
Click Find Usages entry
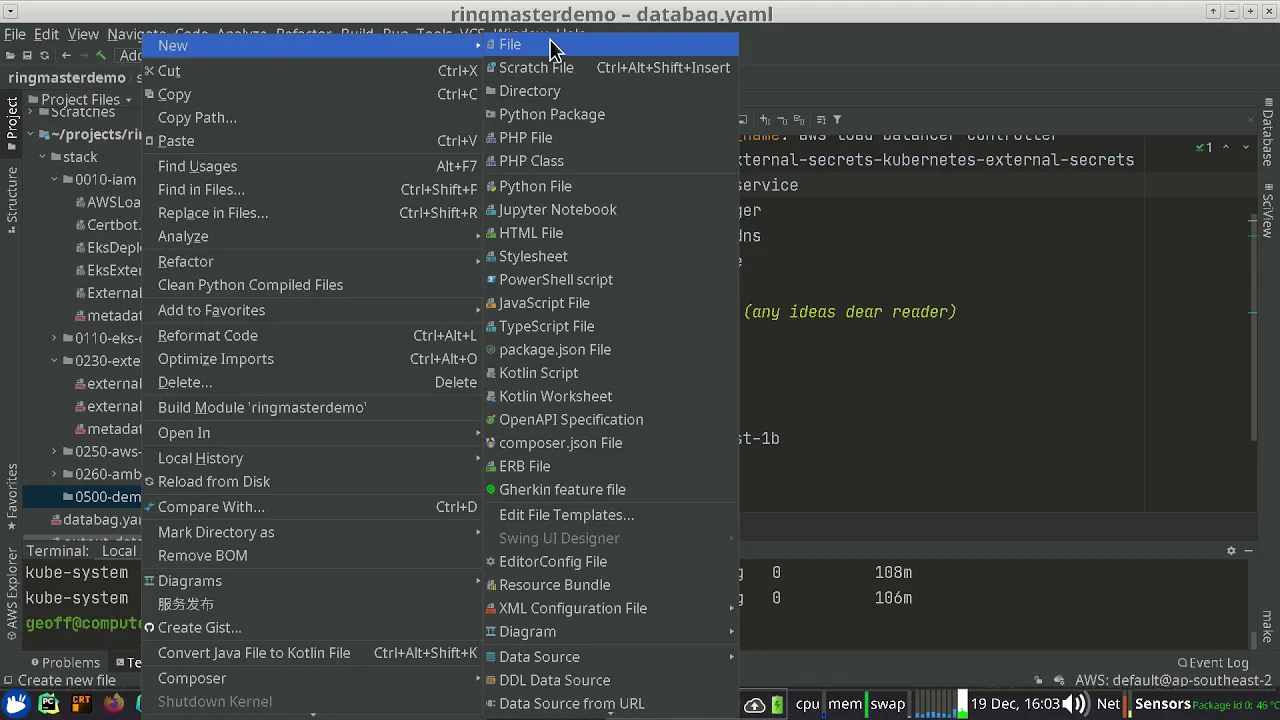[313, 167]
